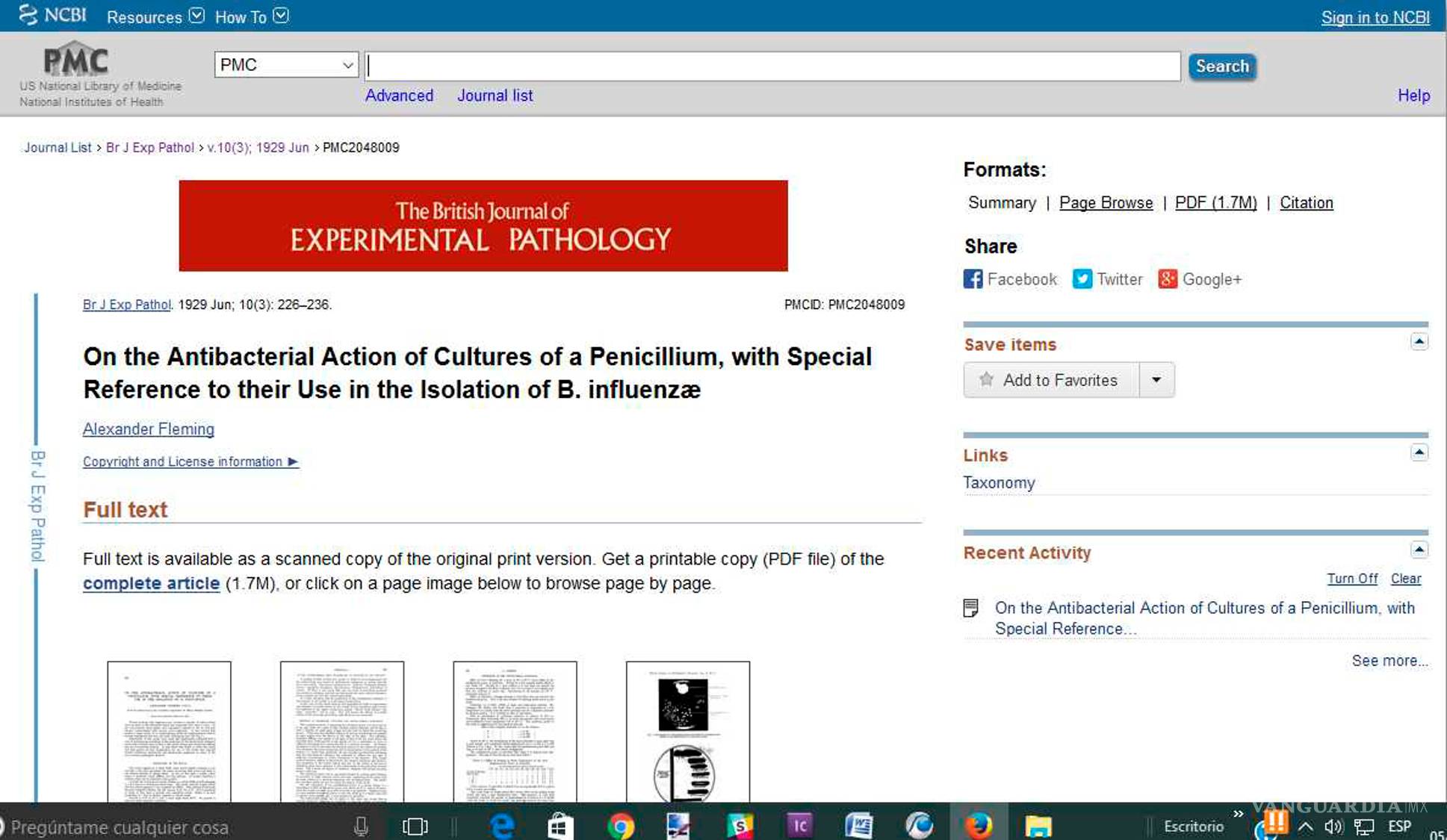1447x840 pixels.
Task: Expand the Add to Favorites dropdown arrow
Action: coord(1156,380)
